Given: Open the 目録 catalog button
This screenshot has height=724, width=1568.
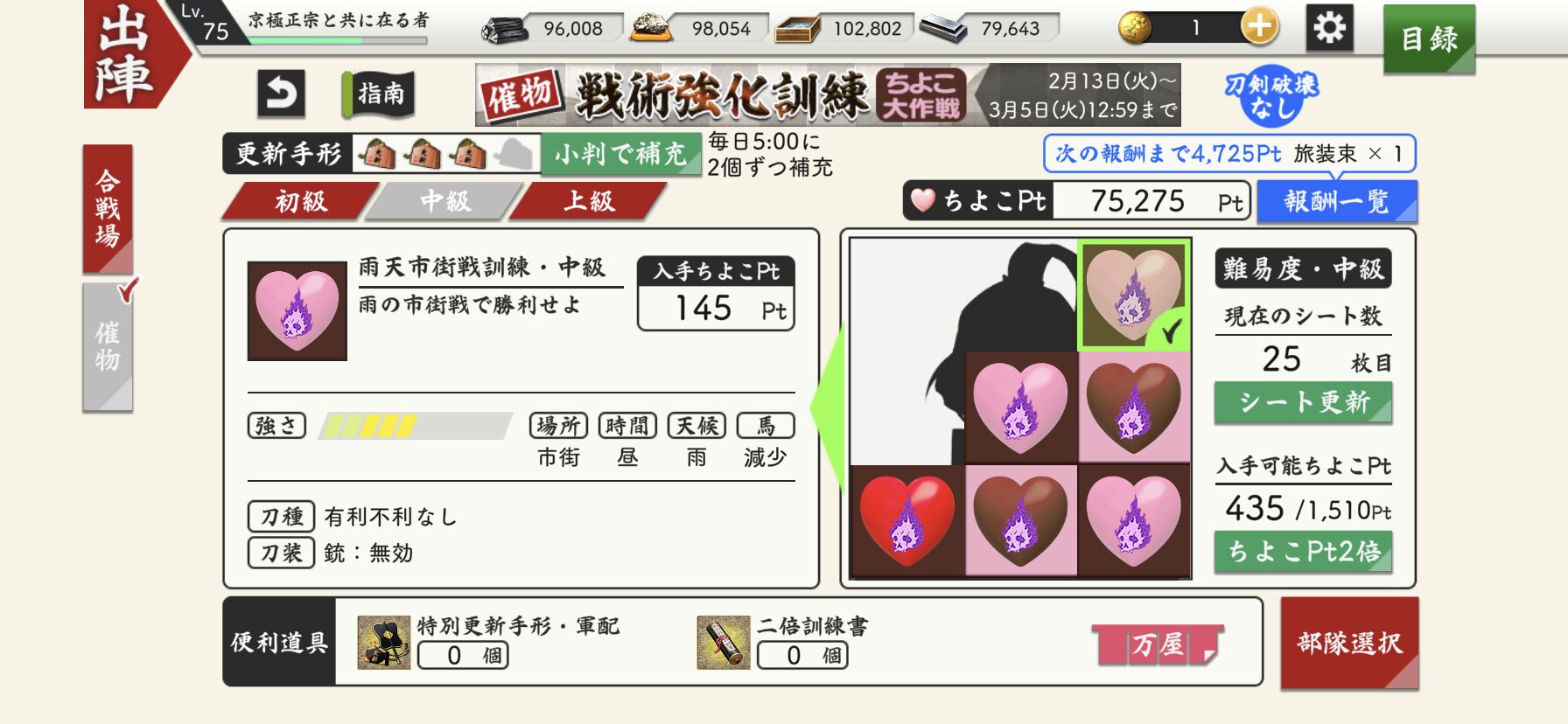Looking at the screenshot, I should [x=1429, y=38].
